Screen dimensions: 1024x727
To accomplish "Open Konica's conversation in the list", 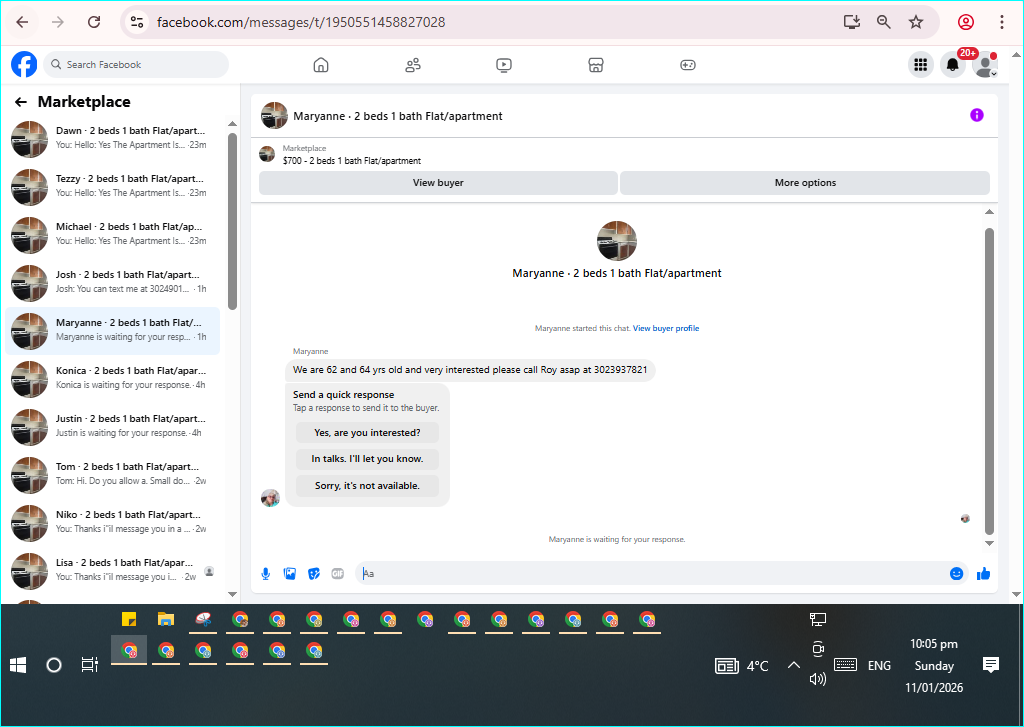I will pyautogui.click(x=112, y=378).
